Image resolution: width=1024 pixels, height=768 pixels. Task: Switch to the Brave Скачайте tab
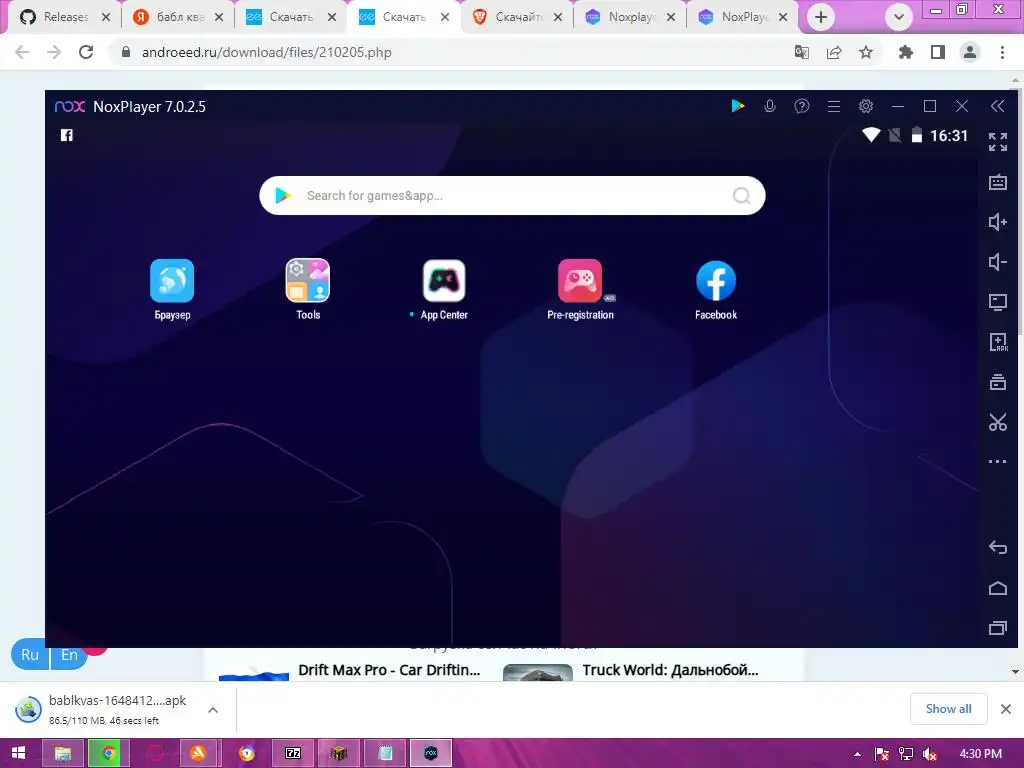pyautogui.click(x=516, y=17)
